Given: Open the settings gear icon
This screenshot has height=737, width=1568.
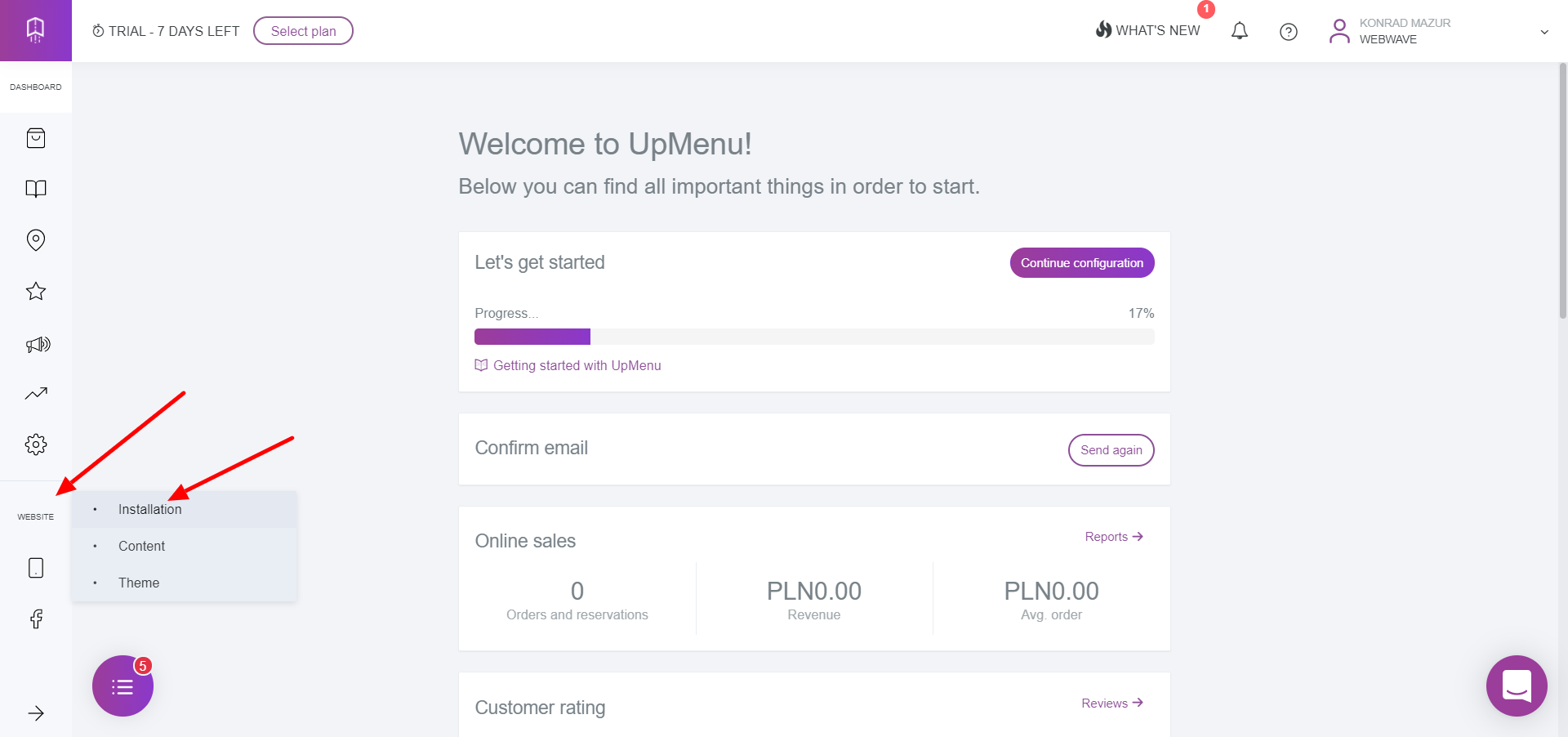Looking at the screenshot, I should [x=36, y=444].
